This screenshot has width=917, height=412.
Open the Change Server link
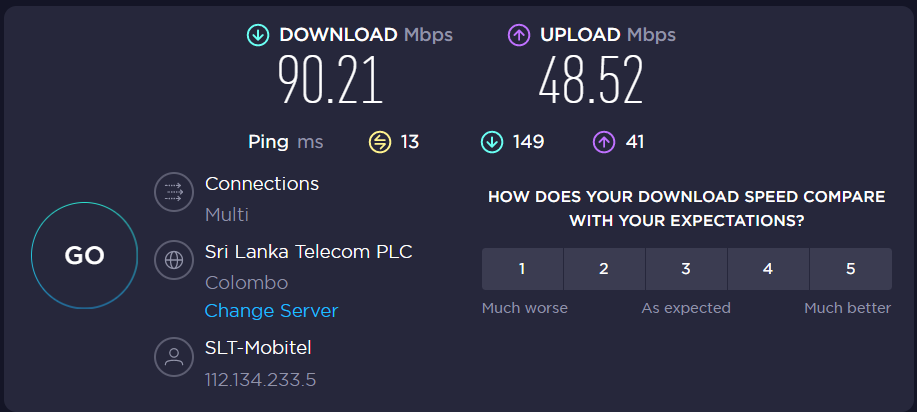(x=271, y=311)
